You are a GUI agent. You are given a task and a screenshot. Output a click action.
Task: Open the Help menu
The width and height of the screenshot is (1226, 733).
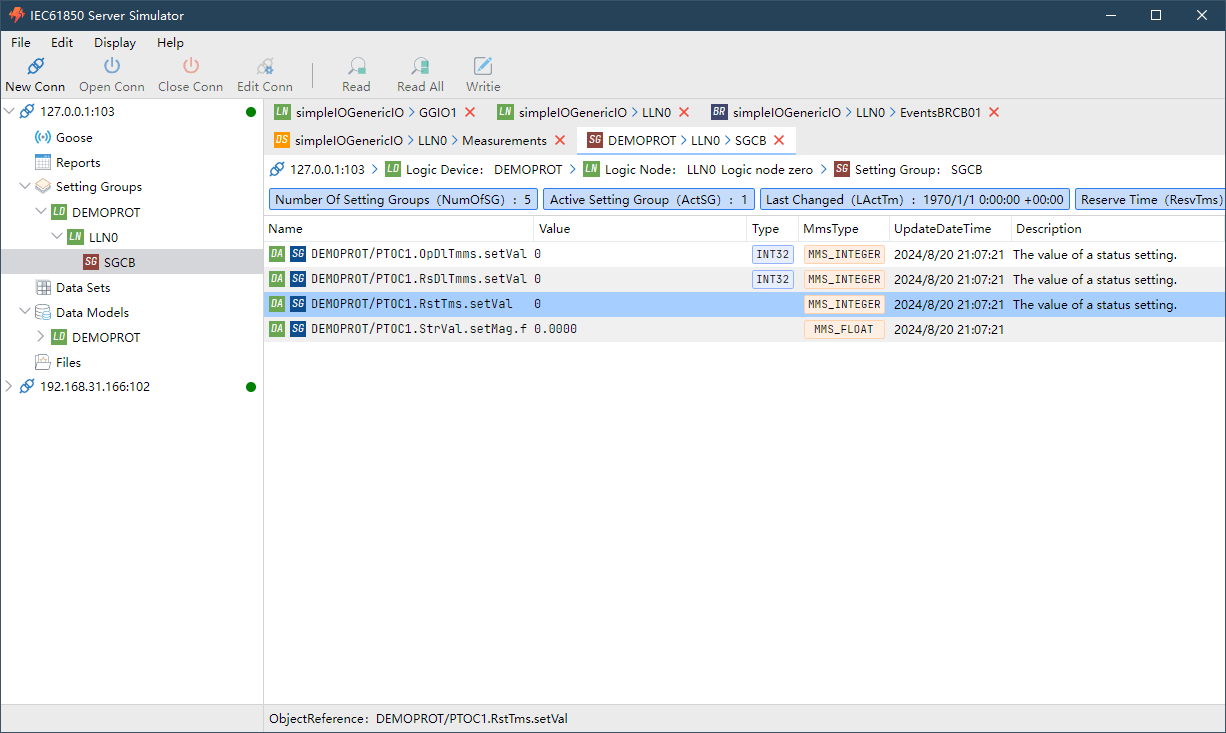[x=170, y=43]
